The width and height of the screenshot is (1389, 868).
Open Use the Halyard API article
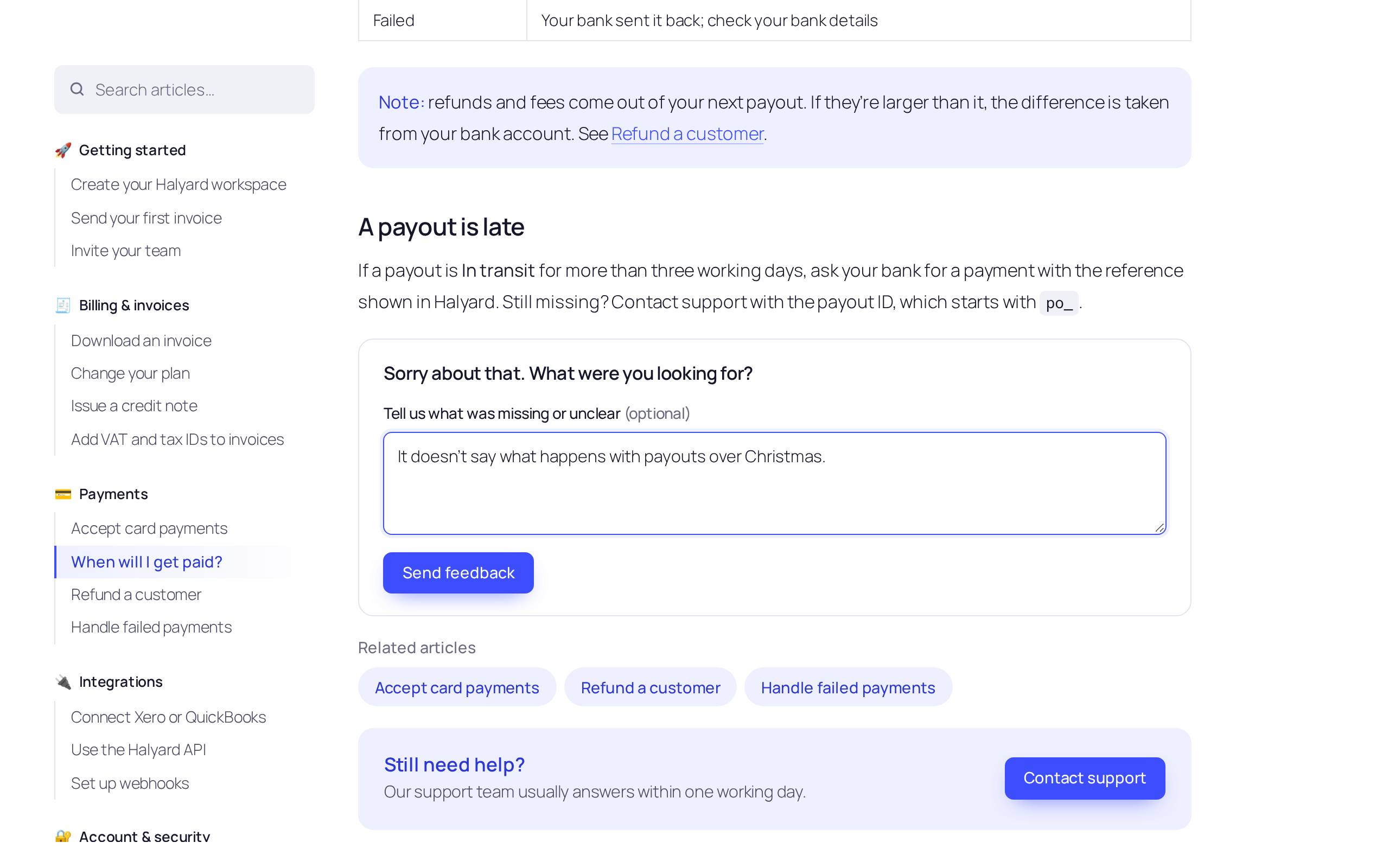pyautogui.click(x=138, y=749)
